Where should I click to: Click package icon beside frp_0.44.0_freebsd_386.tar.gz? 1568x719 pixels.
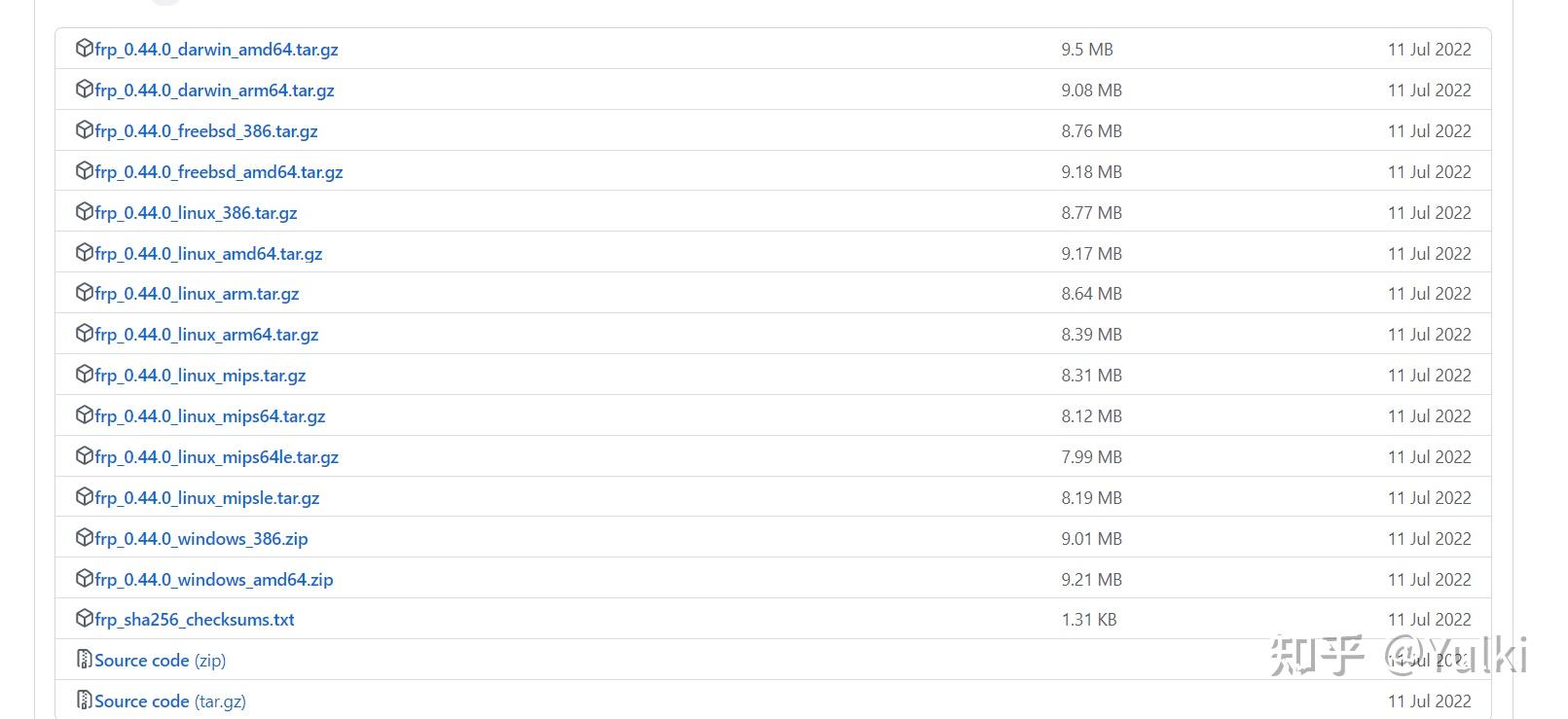[85, 129]
